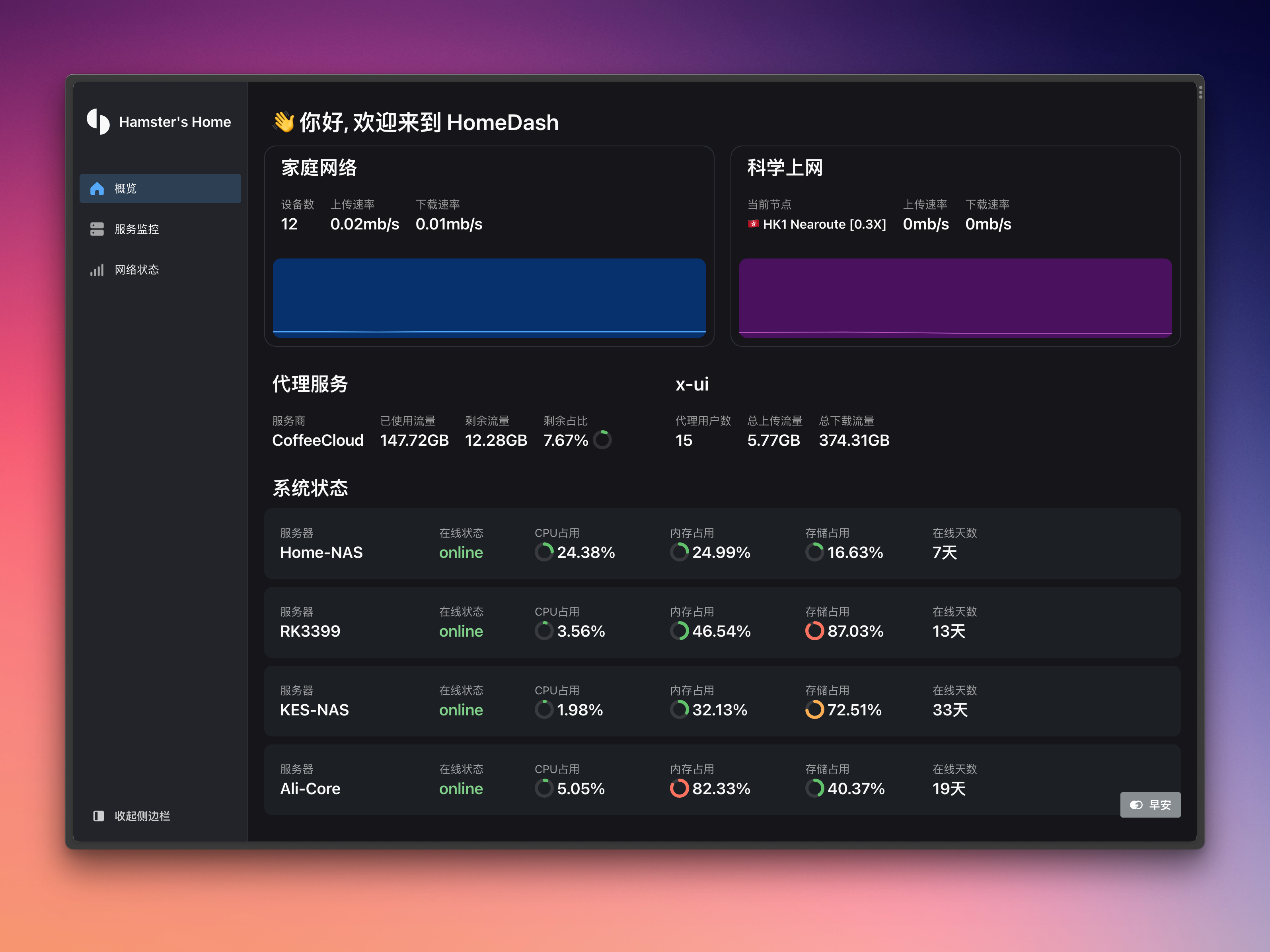Click the Hamster's Home logo icon

coord(98,122)
